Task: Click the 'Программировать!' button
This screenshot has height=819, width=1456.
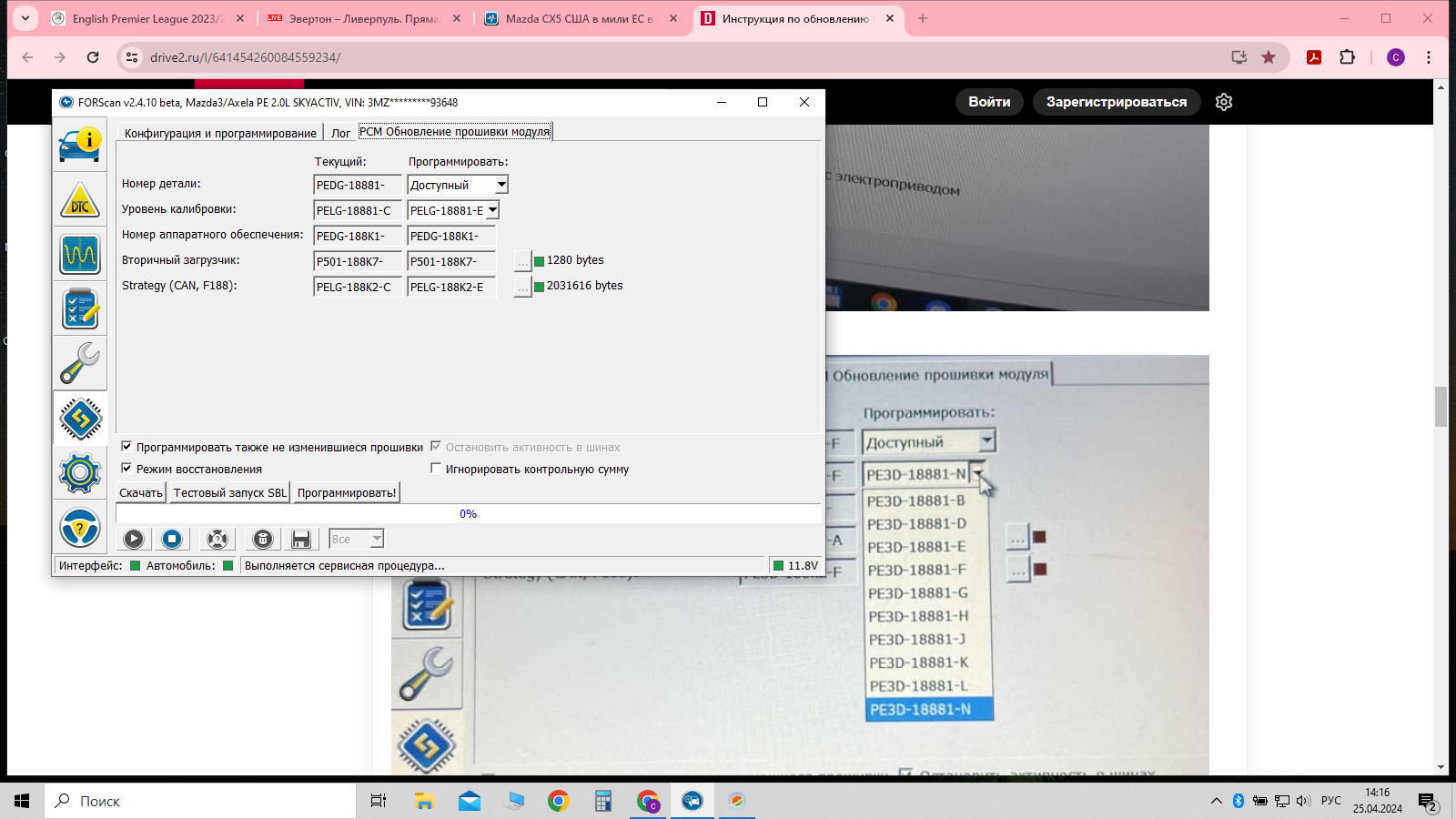Action: 347,493
